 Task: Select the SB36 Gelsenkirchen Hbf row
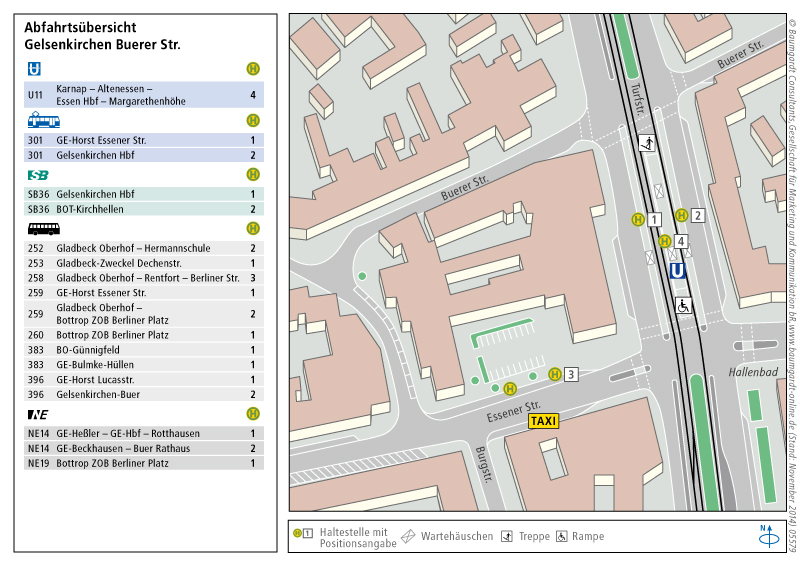click(x=144, y=194)
